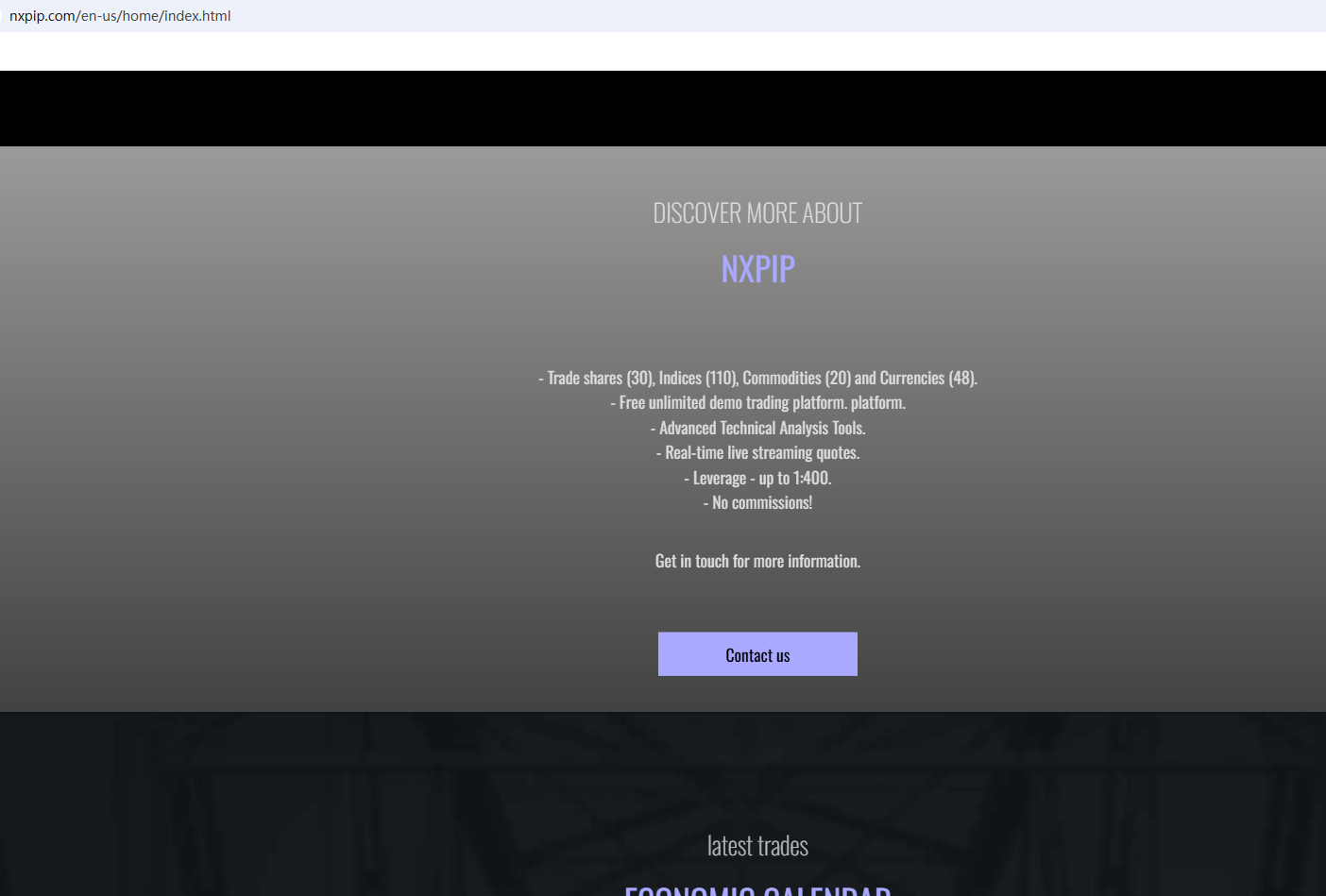Click the Real-time live streaming quotes line
The height and width of the screenshot is (896, 1326).
(757, 453)
